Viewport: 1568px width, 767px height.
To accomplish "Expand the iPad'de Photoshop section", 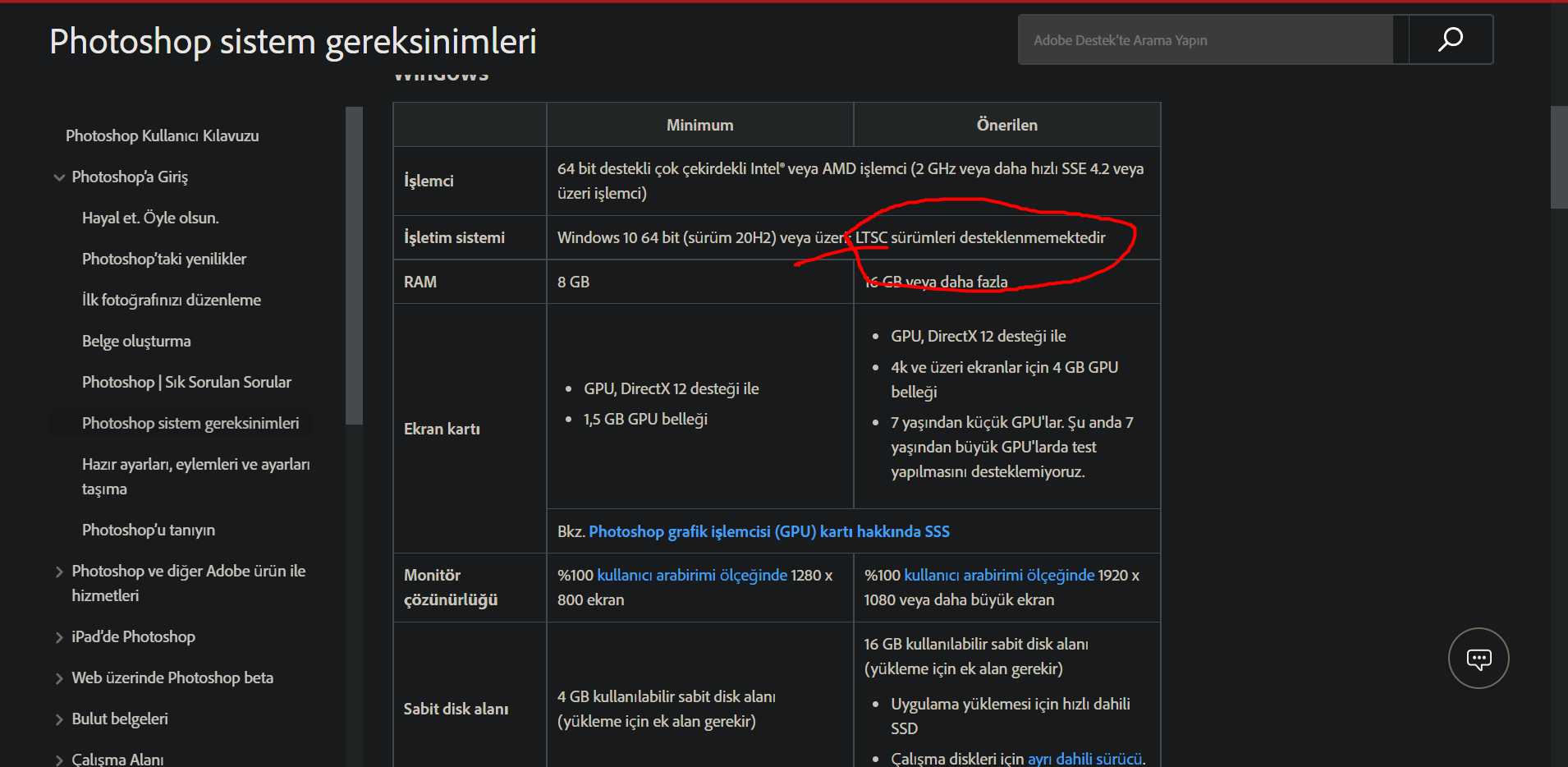I will pos(59,637).
